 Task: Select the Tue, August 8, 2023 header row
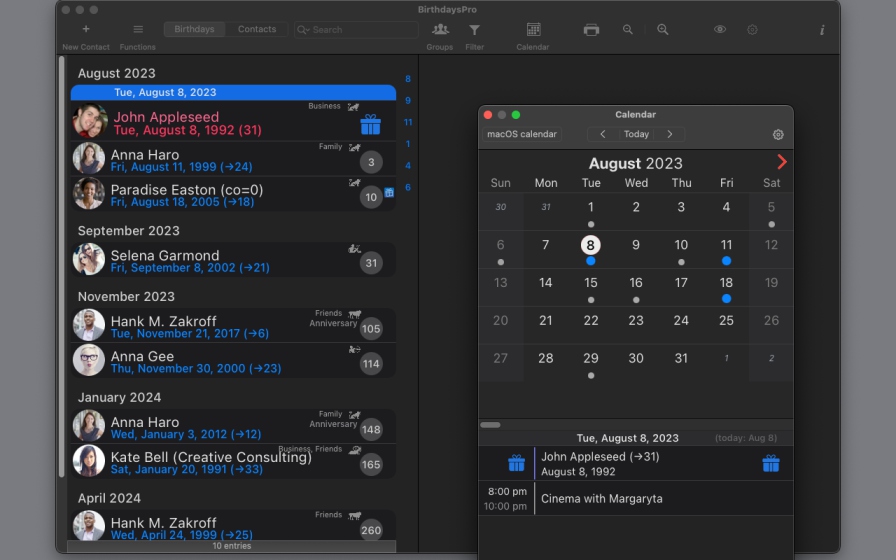[233, 92]
